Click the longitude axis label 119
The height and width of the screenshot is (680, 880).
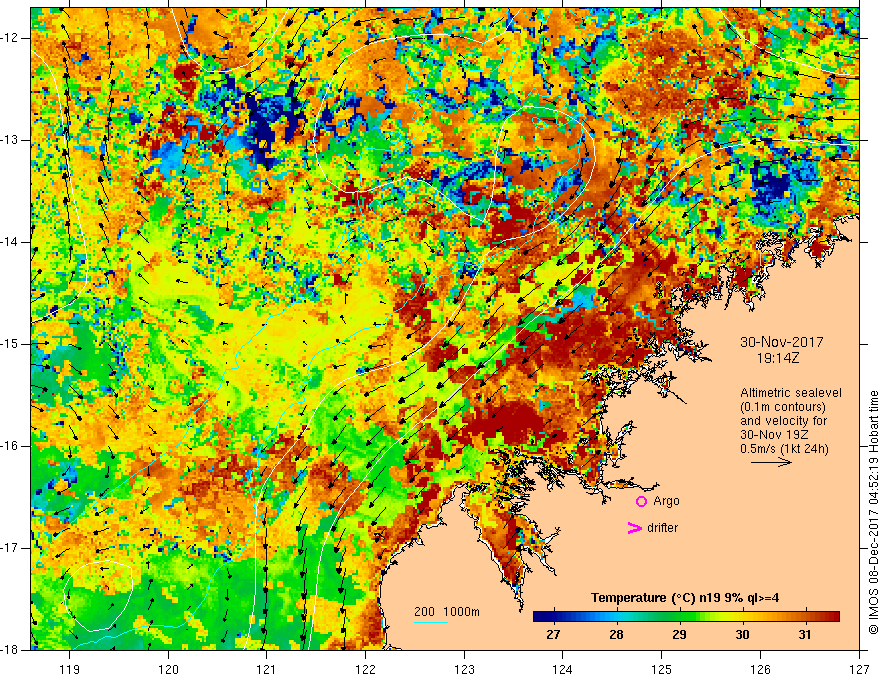coord(70,669)
